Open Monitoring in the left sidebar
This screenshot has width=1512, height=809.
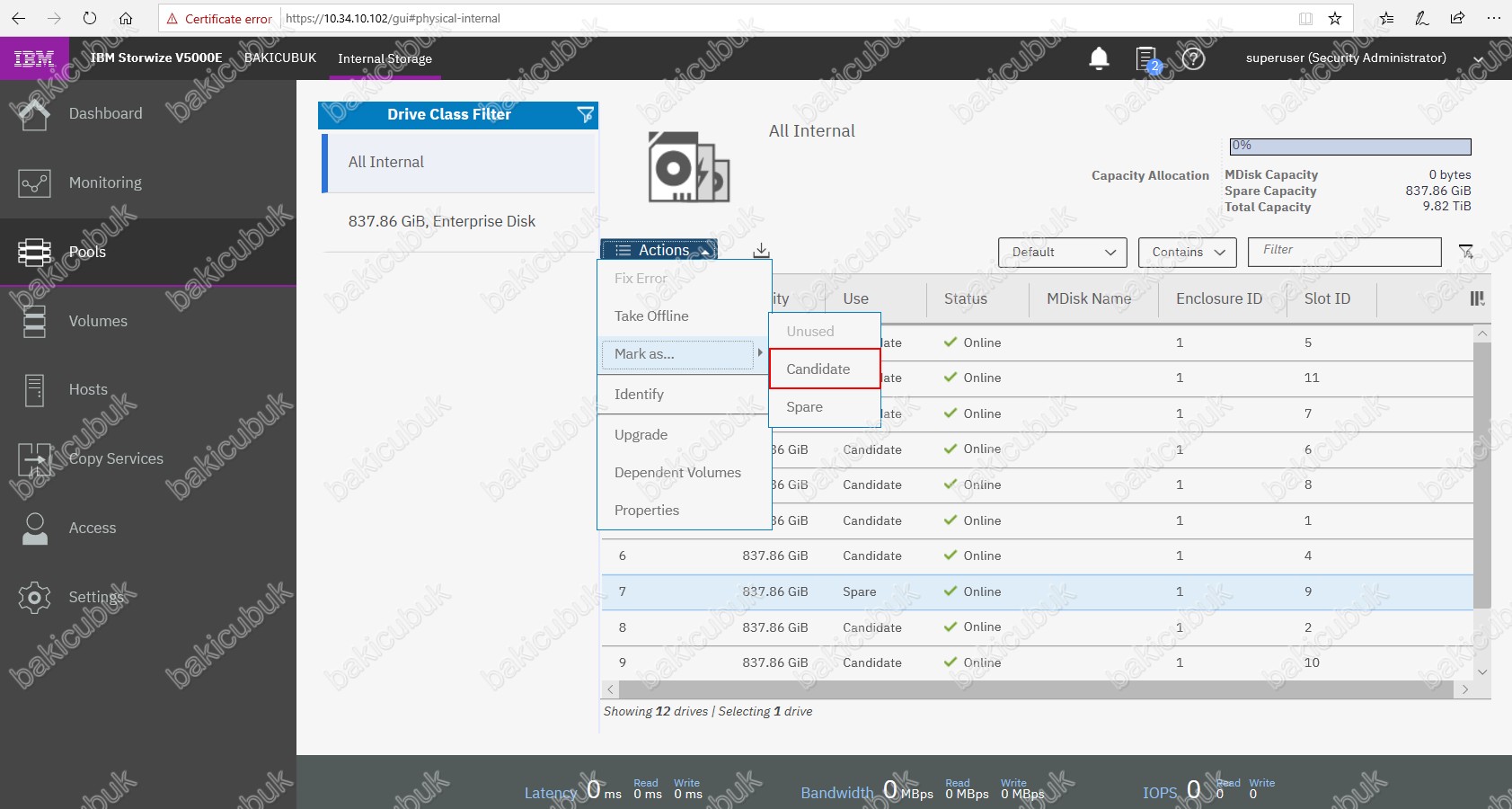[x=105, y=182]
